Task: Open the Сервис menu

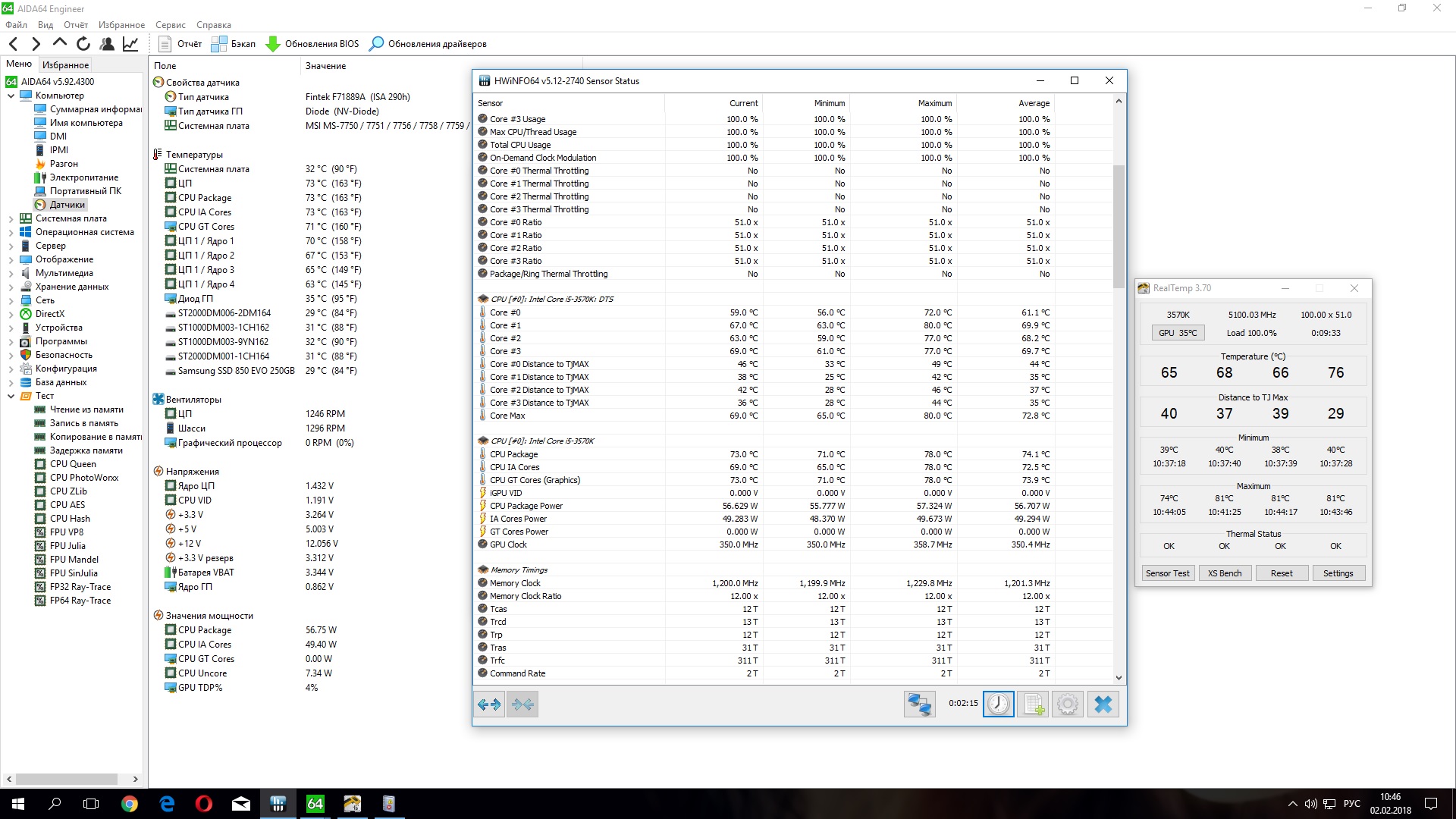Action: [170, 25]
